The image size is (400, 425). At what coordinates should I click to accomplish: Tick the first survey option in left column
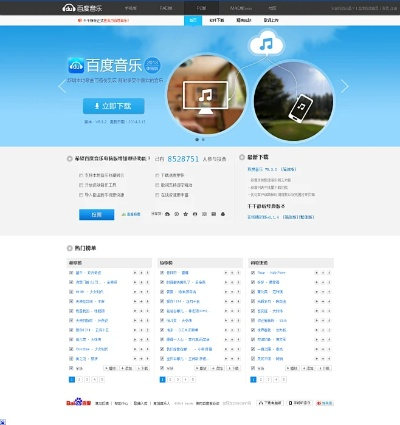tap(81, 175)
